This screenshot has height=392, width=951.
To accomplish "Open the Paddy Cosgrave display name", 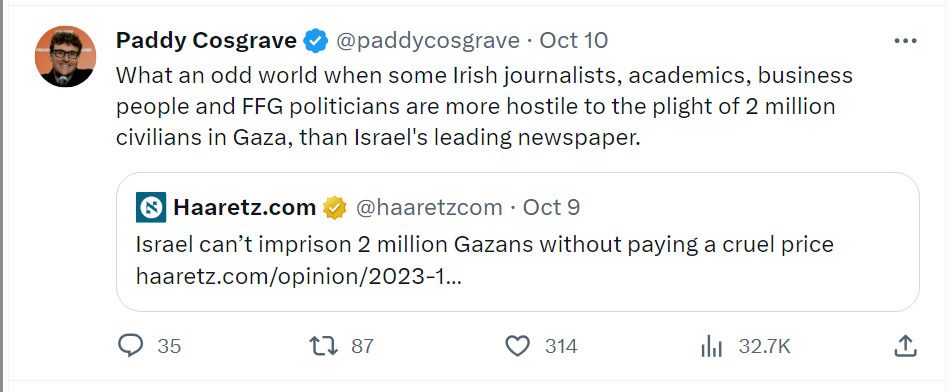I will pos(206,41).
